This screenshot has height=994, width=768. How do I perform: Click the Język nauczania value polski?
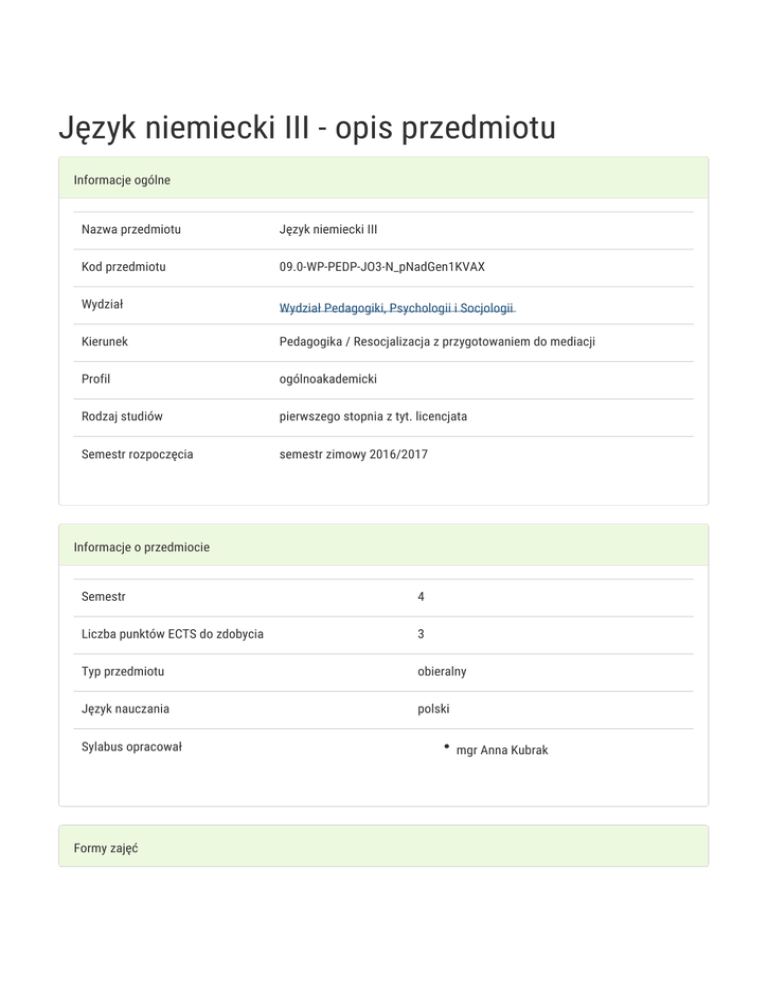(434, 709)
